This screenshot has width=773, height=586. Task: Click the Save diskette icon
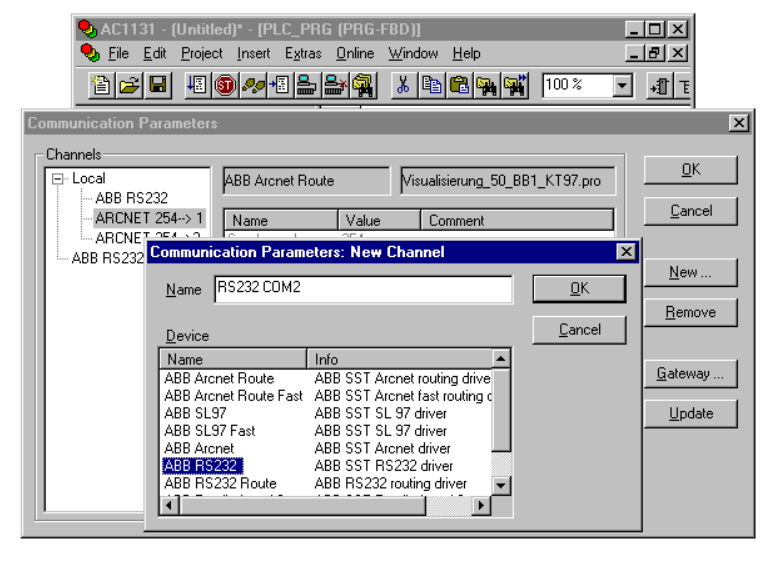(x=157, y=85)
